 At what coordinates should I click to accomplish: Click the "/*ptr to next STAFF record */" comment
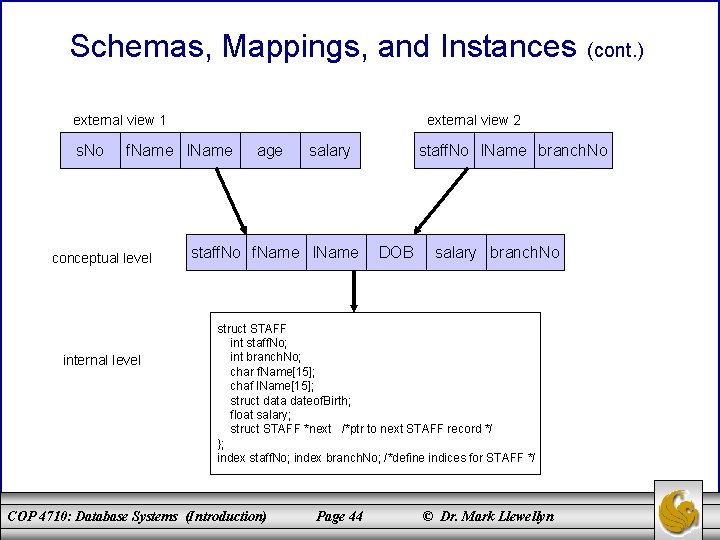click(x=417, y=429)
